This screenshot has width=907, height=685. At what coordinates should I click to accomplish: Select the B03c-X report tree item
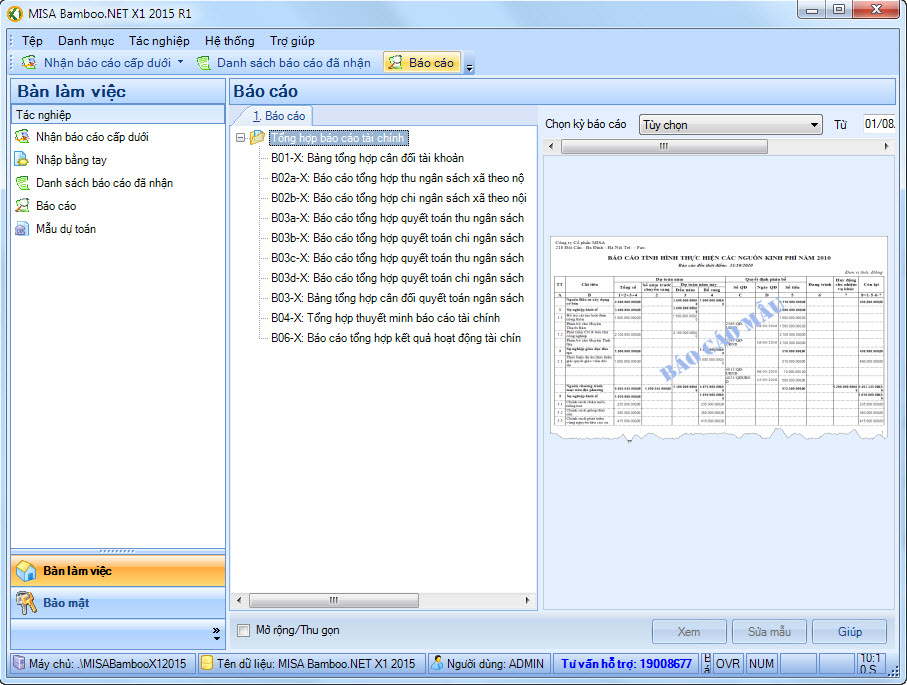pos(397,258)
